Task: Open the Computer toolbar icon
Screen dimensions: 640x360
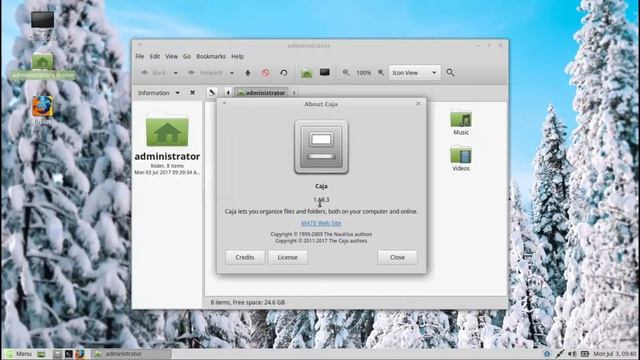Action: [x=324, y=73]
